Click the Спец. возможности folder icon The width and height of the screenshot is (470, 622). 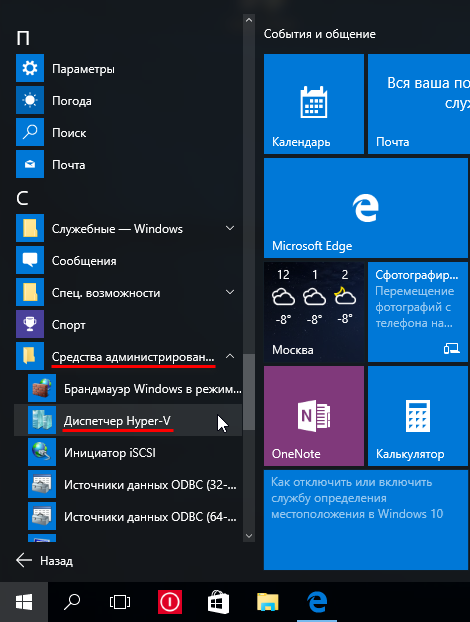[30, 293]
